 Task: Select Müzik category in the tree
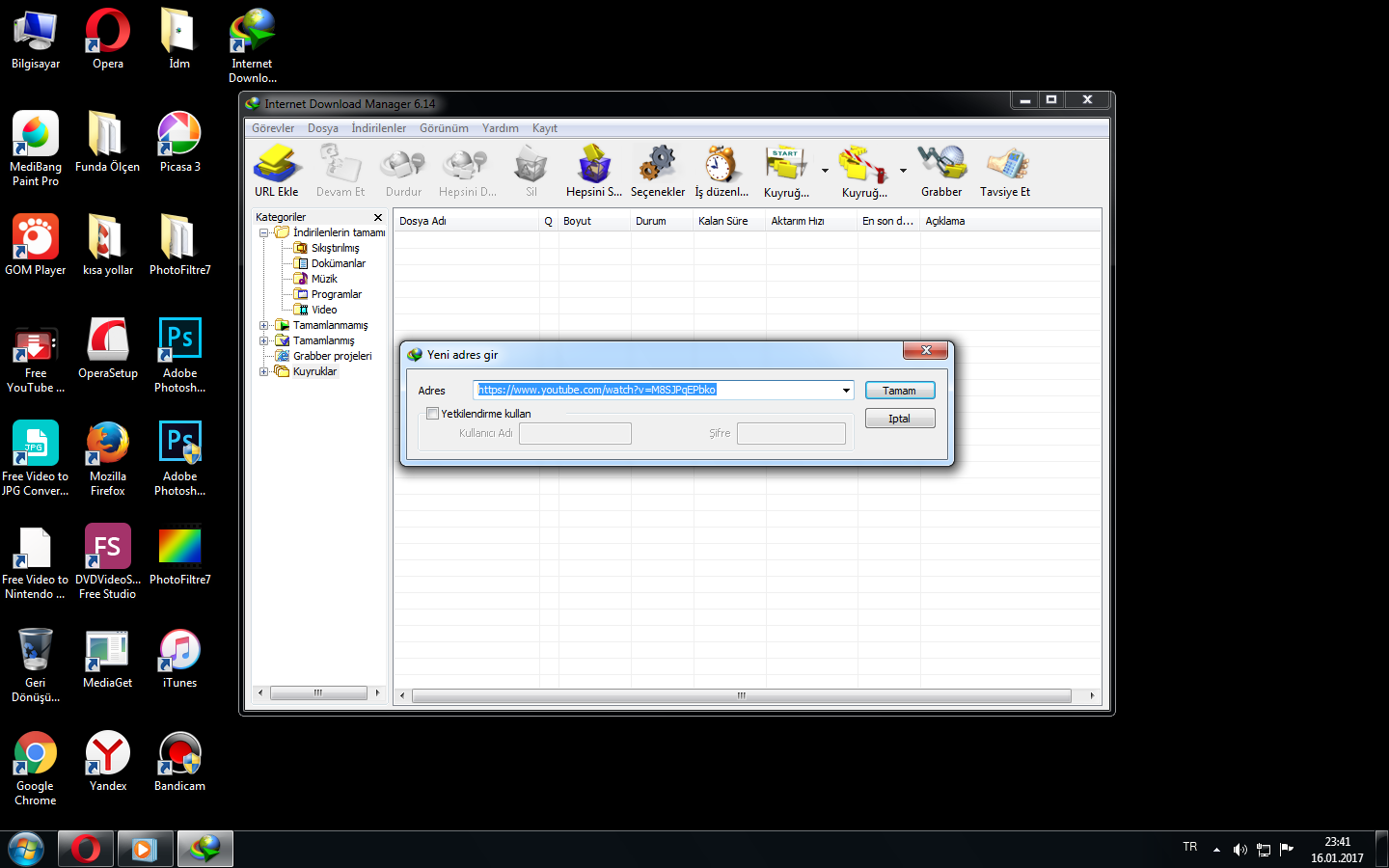(x=324, y=279)
